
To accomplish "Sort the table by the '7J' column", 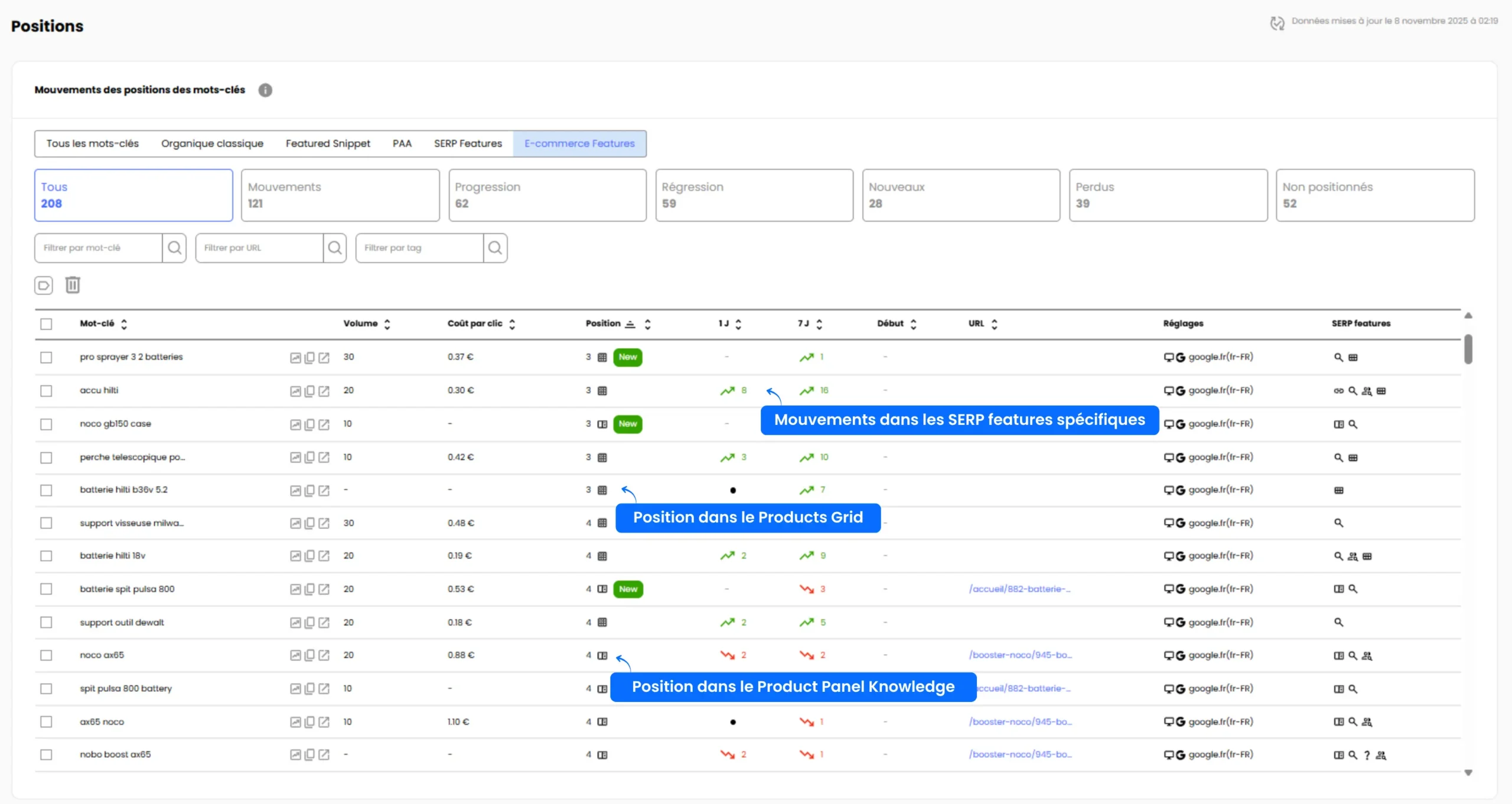I will [x=819, y=323].
